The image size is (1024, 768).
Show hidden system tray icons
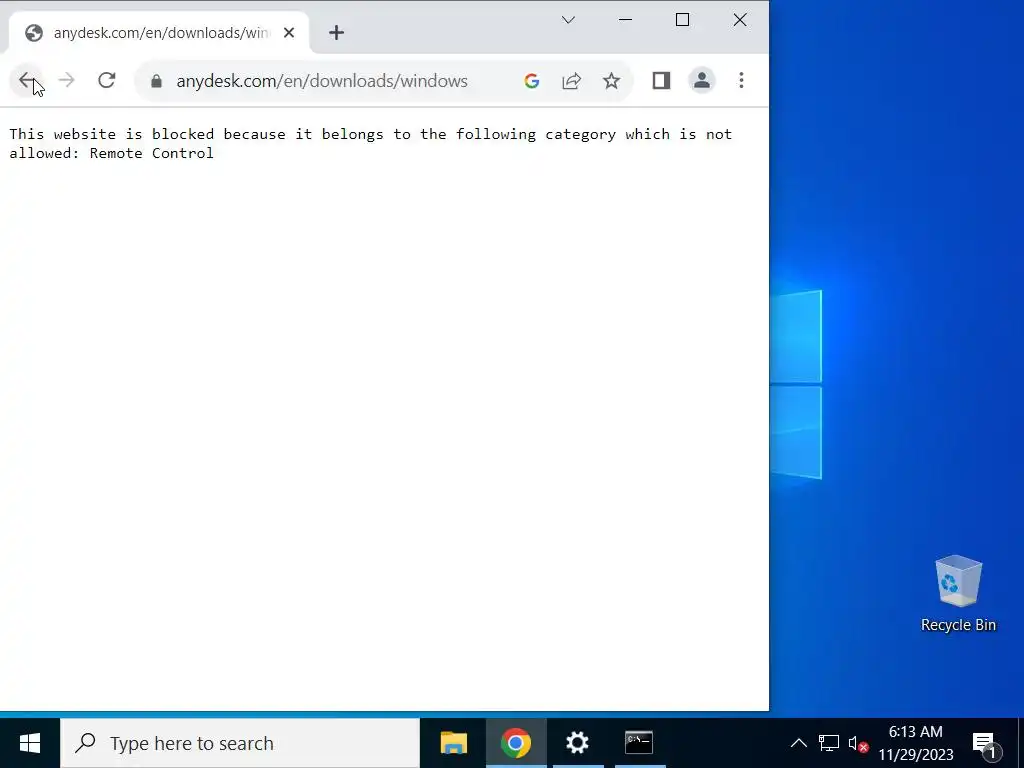(x=799, y=743)
